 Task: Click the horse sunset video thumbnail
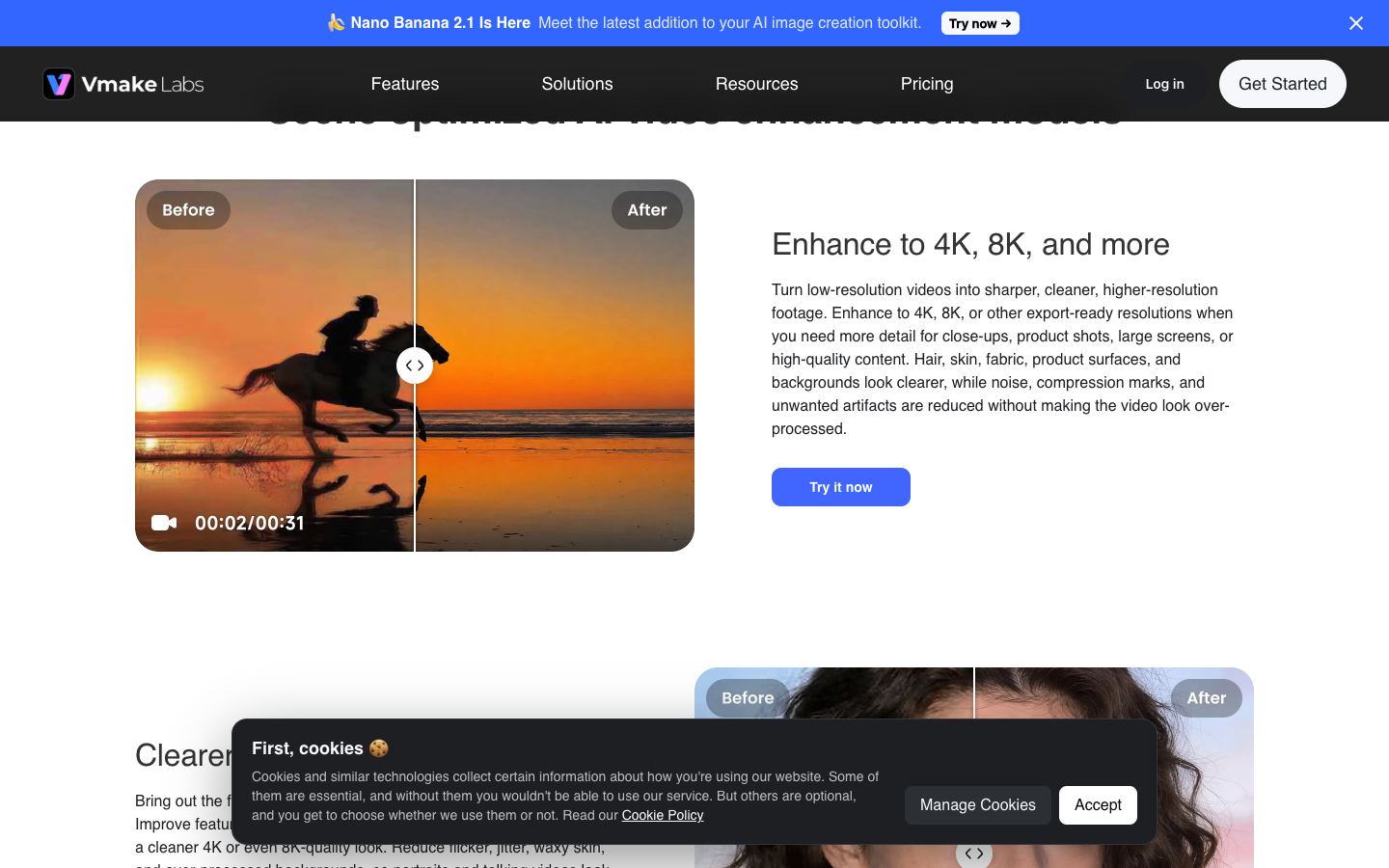[415, 366]
